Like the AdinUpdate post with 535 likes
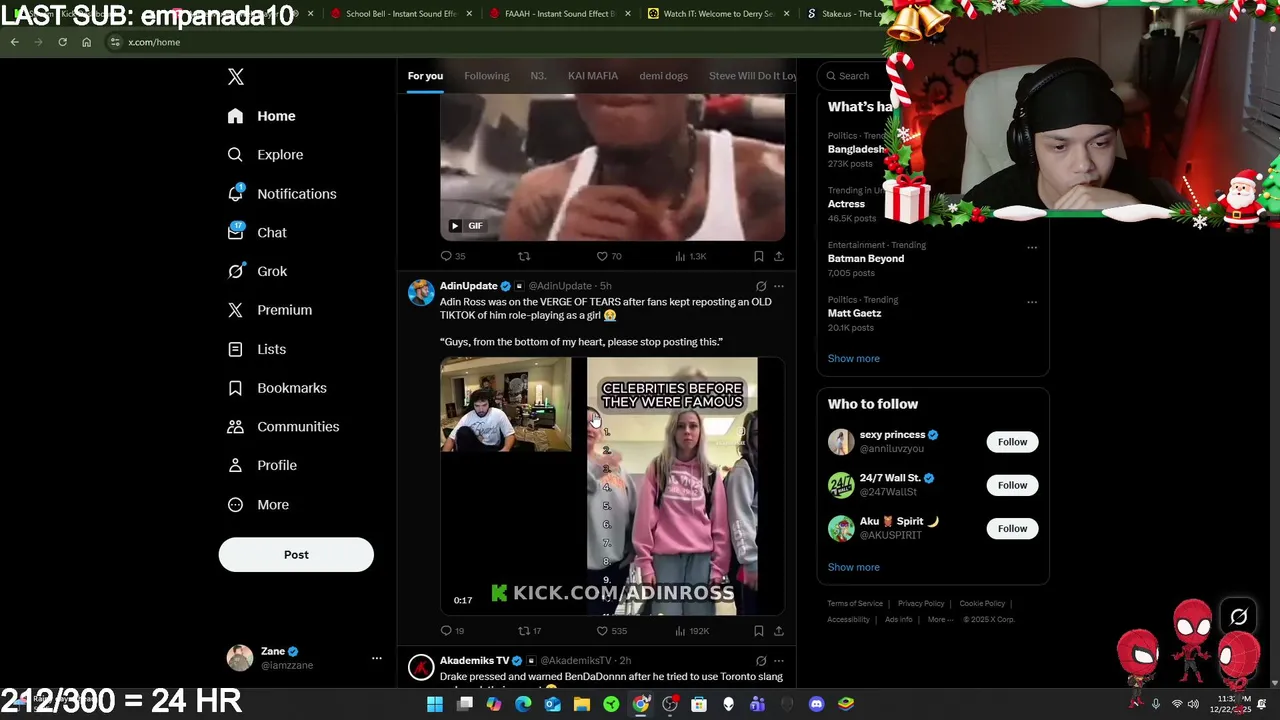The width and height of the screenshot is (1280, 720). pyautogui.click(x=611, y=631)
